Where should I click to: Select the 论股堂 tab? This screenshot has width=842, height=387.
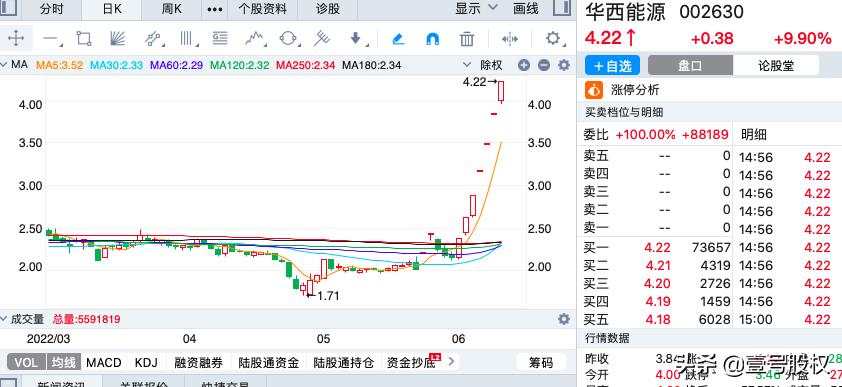pyautogui.click(x=775, y=66)
